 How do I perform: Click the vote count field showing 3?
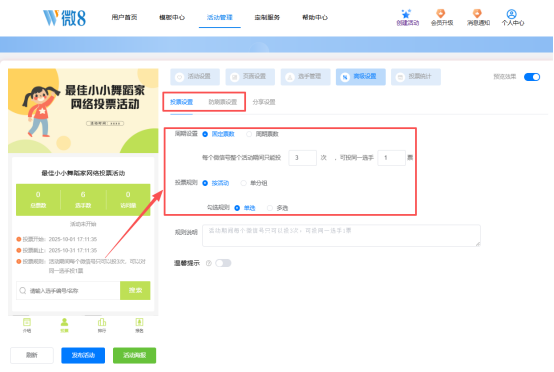tap(302, 158)
